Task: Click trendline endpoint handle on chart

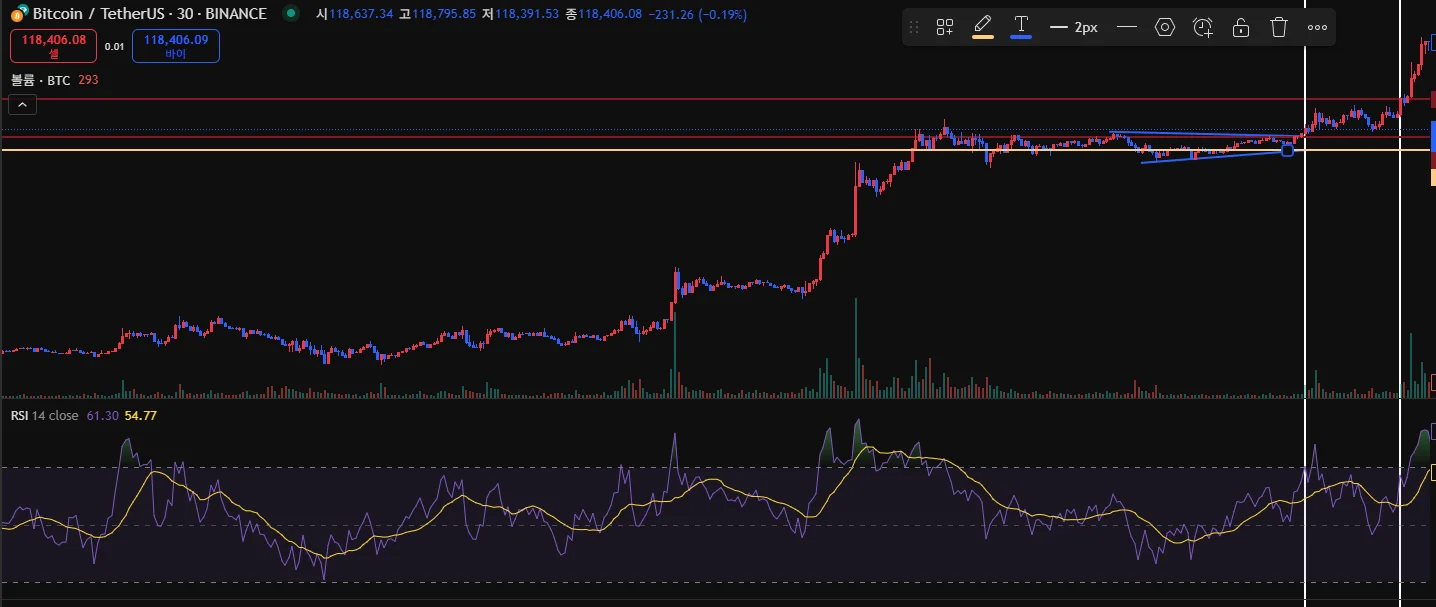Action: 1287,151
